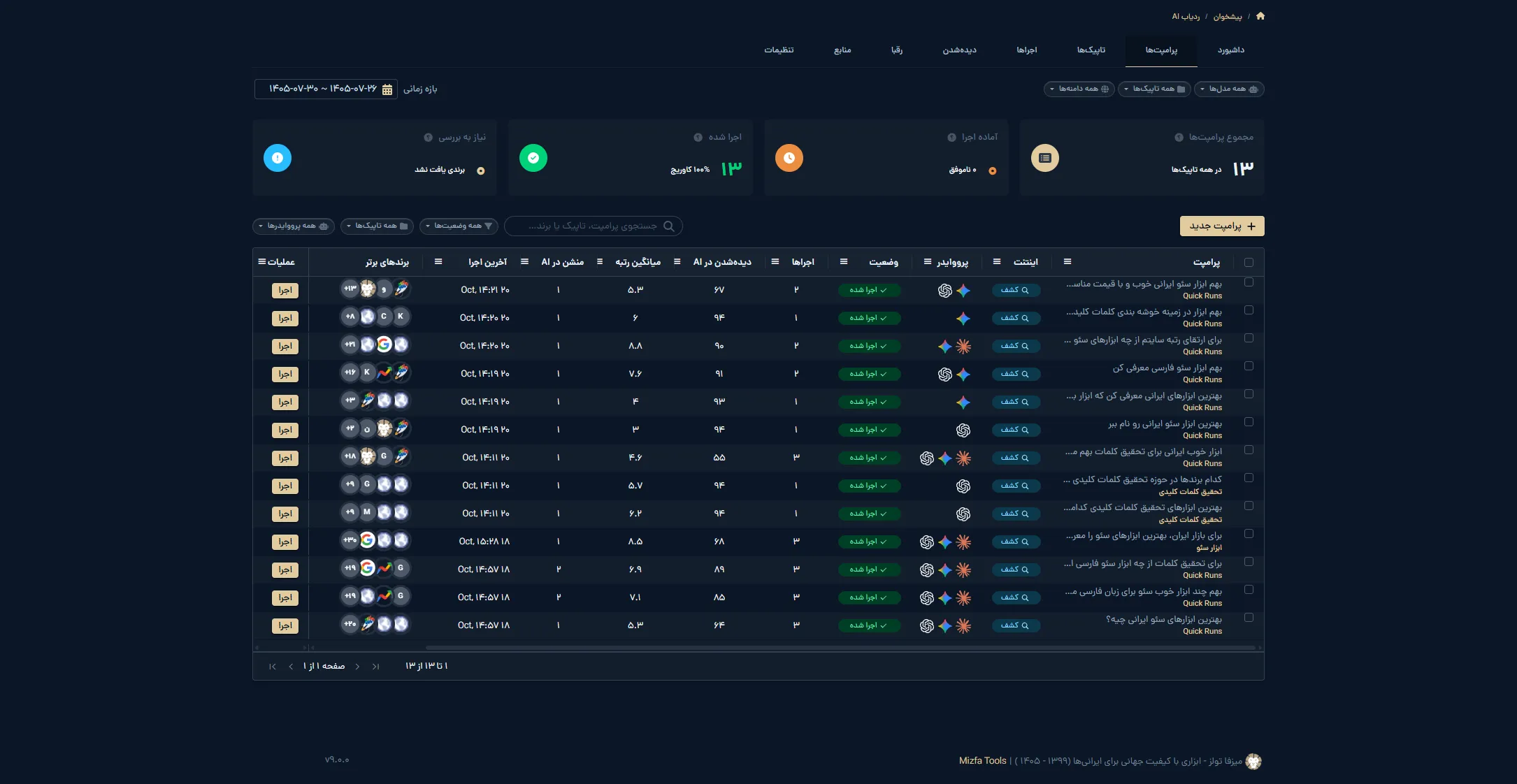Switch to the تنظیمات tab

click(779, 50)
